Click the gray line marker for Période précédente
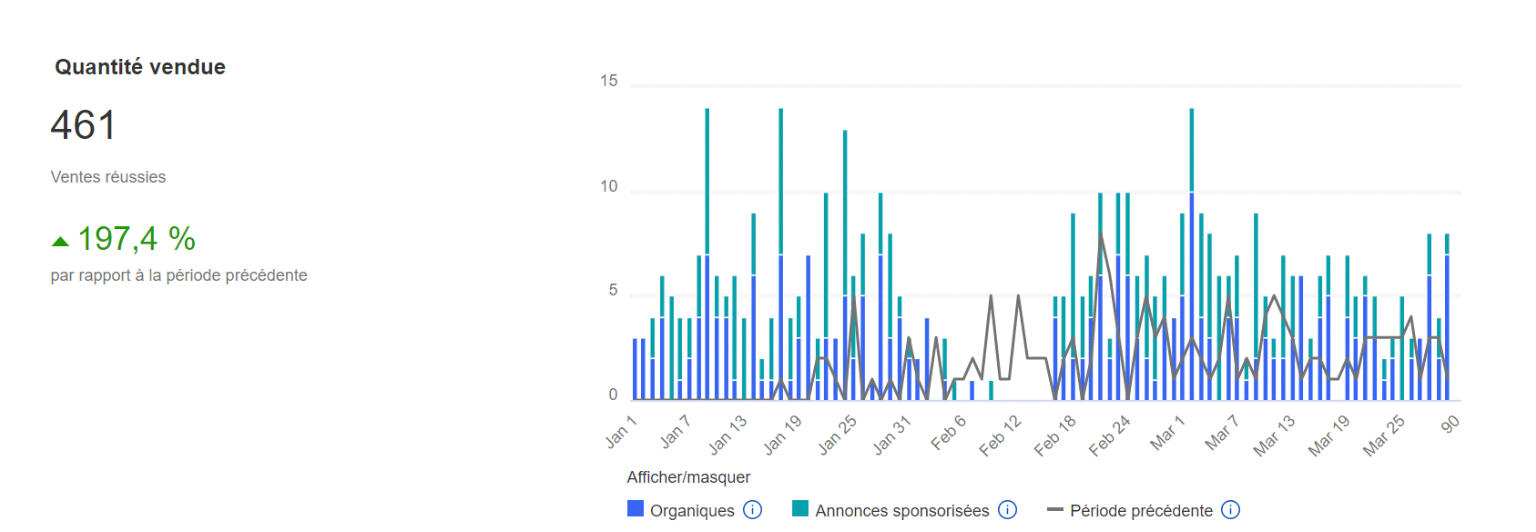The image size is (1536, 532). tap(1054, 510)
